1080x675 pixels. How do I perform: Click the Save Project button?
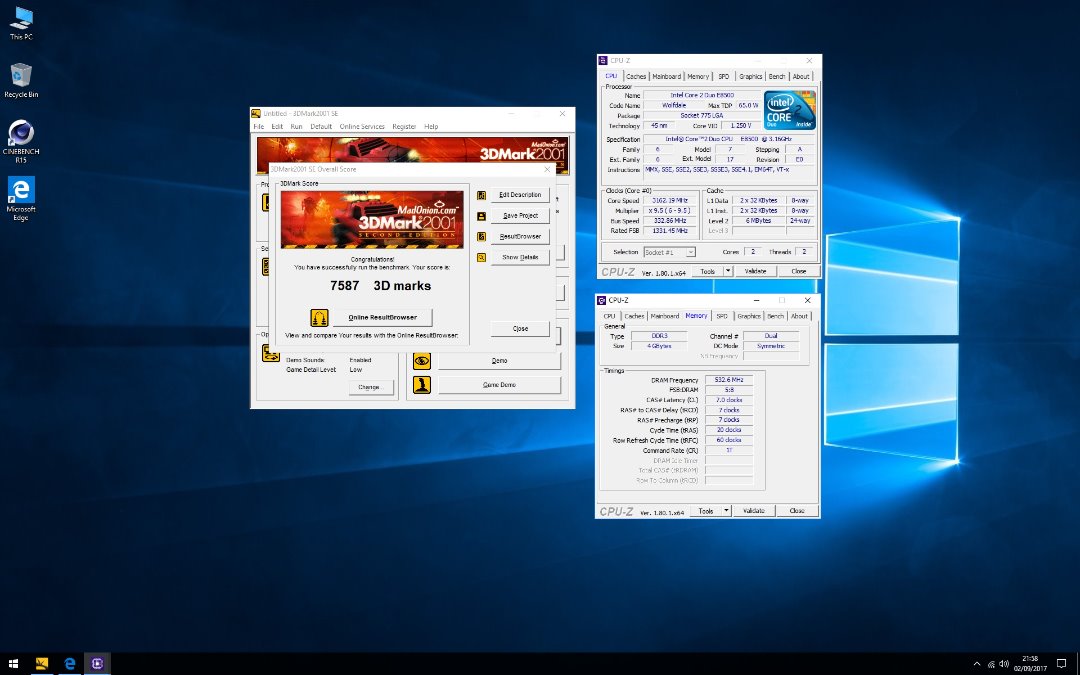click(520, 216)
